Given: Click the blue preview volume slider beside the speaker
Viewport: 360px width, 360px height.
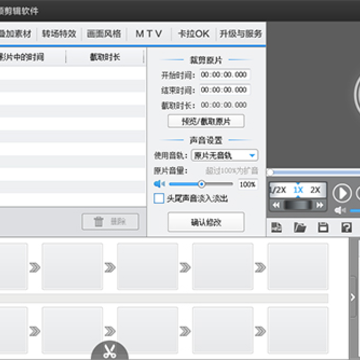Looking at the screenshot, I should pyautogui.click(x=355, y=210).
